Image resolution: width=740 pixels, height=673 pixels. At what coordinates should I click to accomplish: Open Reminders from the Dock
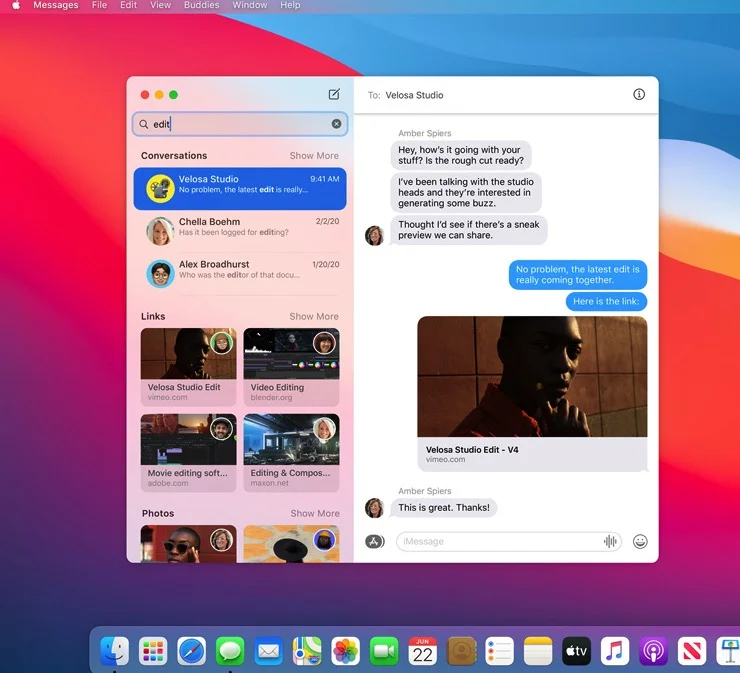pos(499,651)
